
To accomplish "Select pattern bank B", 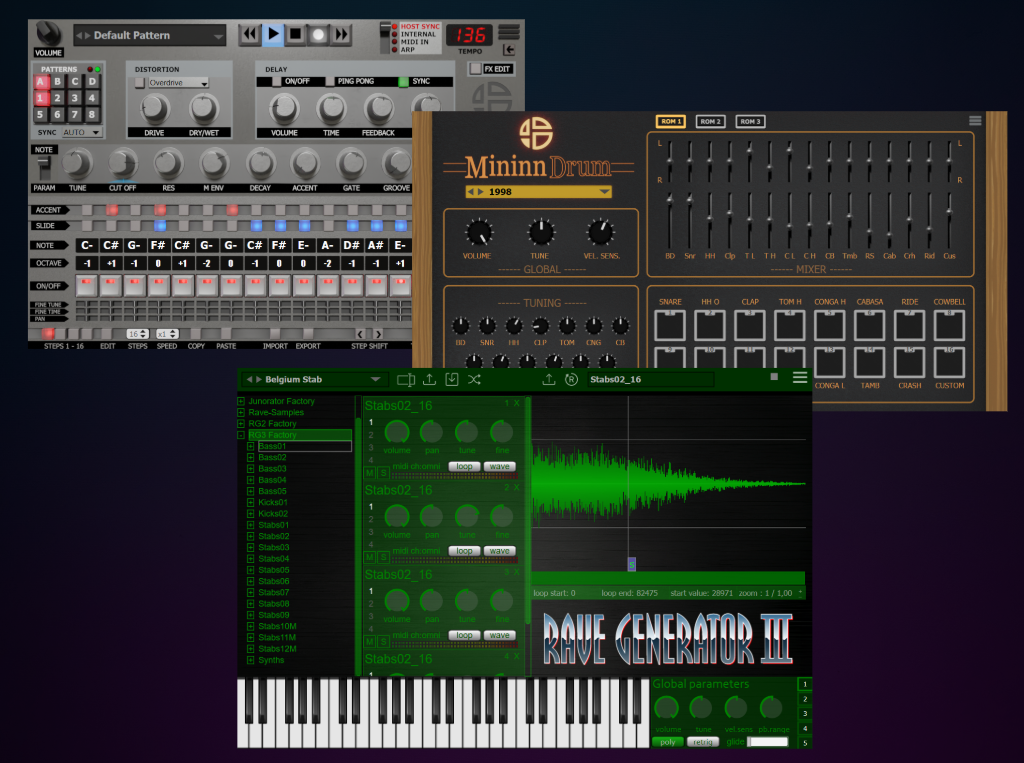I will [x=59, y=82].
